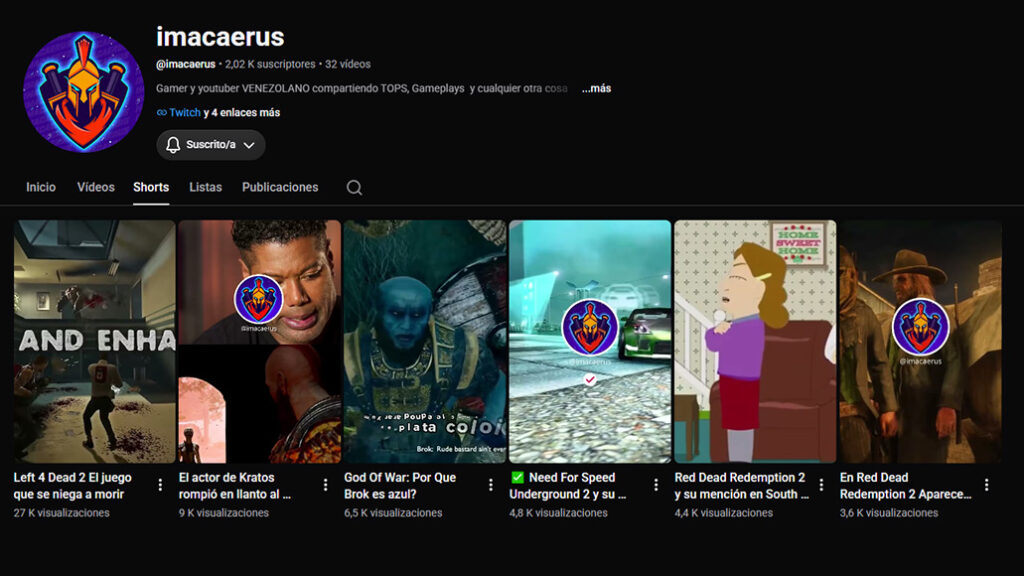
Task: Click the Gamer y youtuber VENEZOLANO description
Action: point(362,88)
